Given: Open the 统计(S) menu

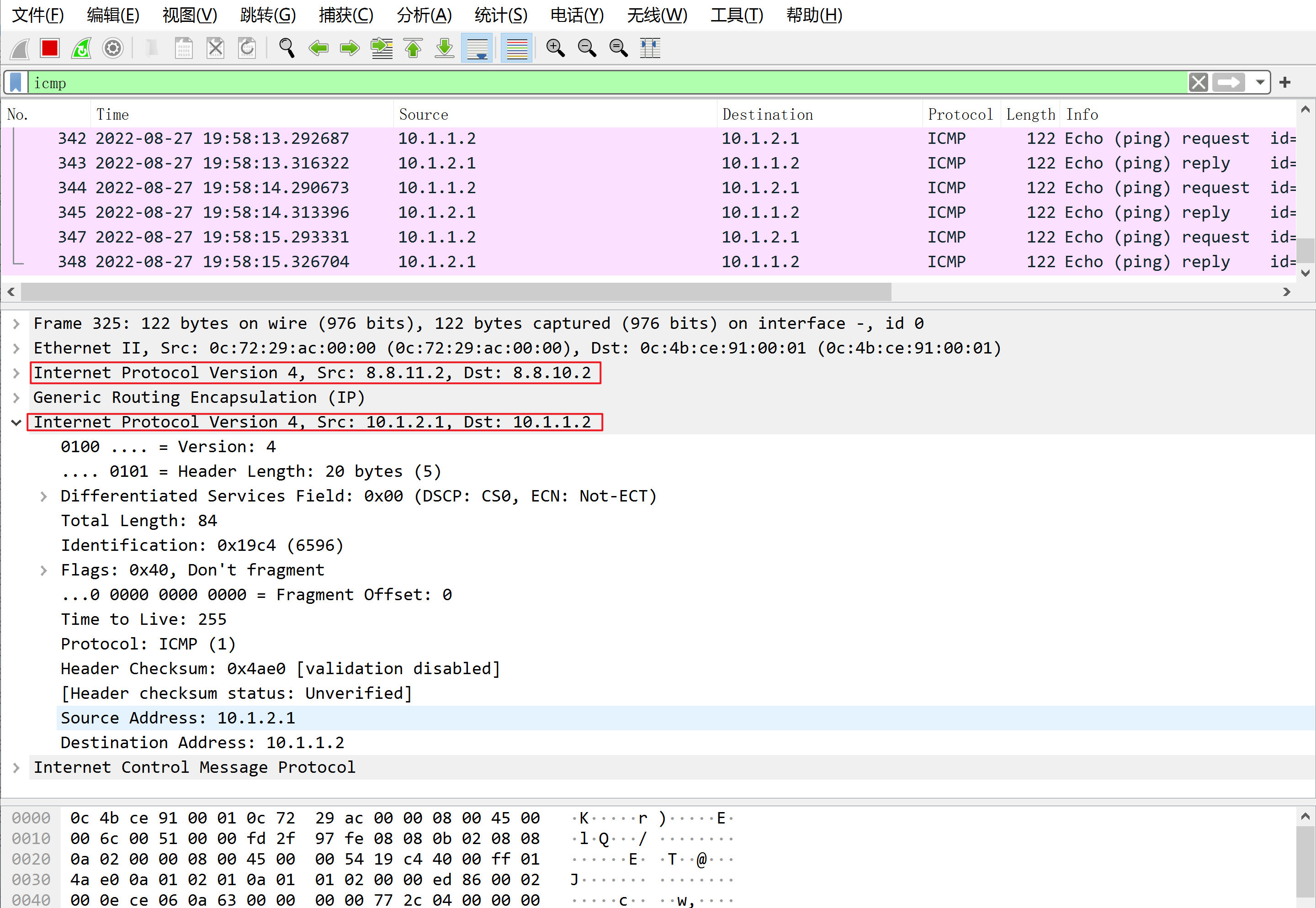Looking at the screenshot, I should click(x=501, y=16).
